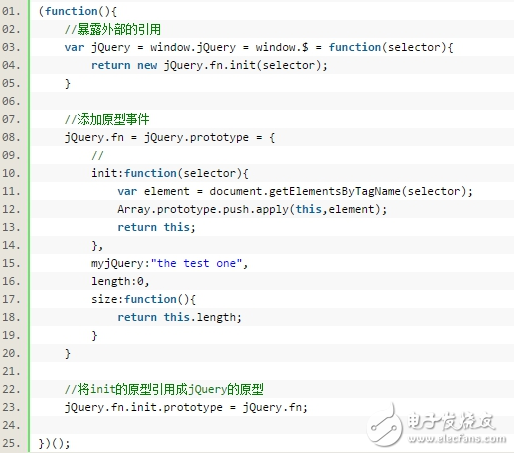The height and width of the screenshot is (455, 514).
Task: Click the init:function(selector) definition
Action: click(170, 173)
